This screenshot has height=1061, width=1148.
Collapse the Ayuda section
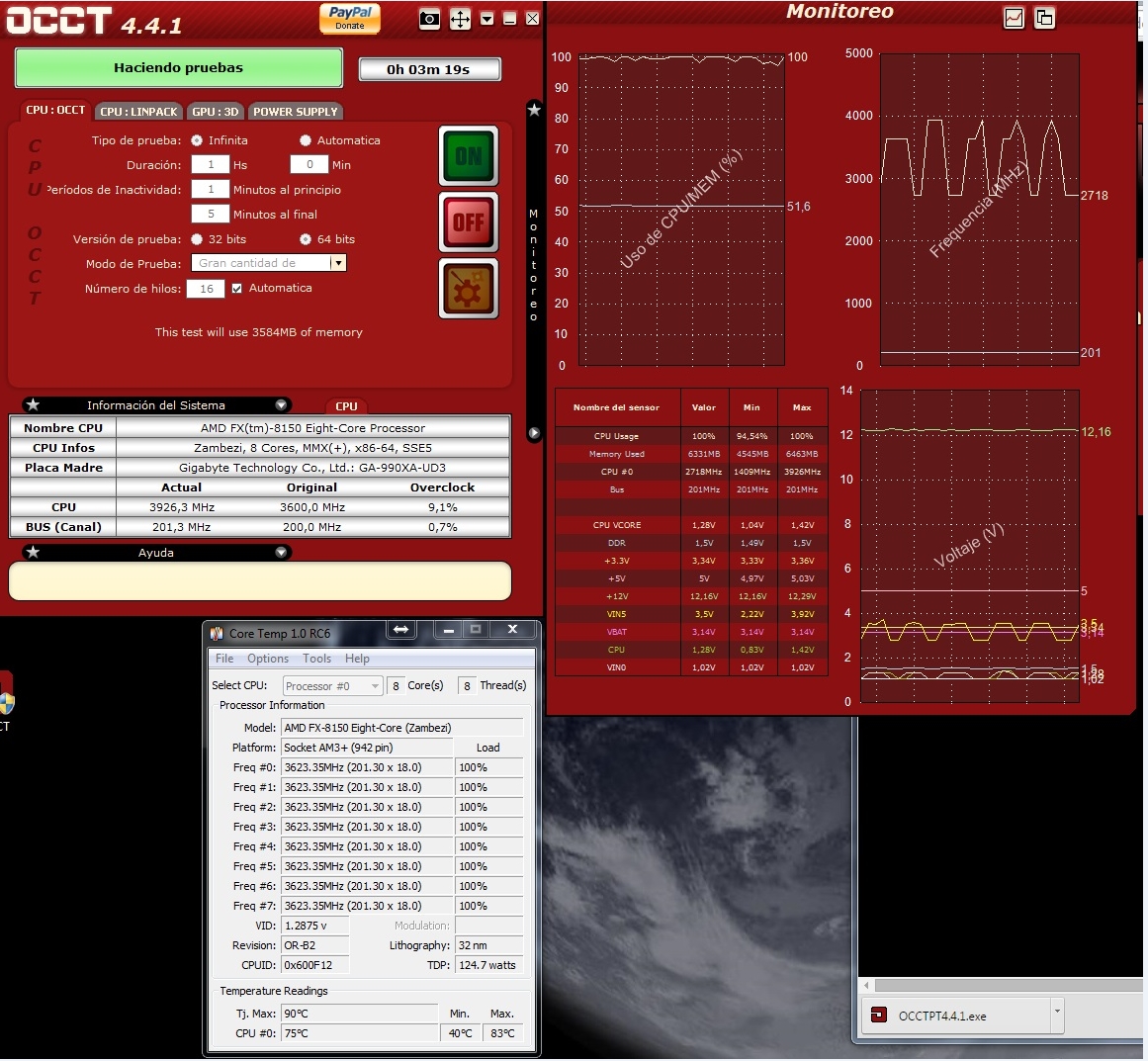[x=281, y=552]
